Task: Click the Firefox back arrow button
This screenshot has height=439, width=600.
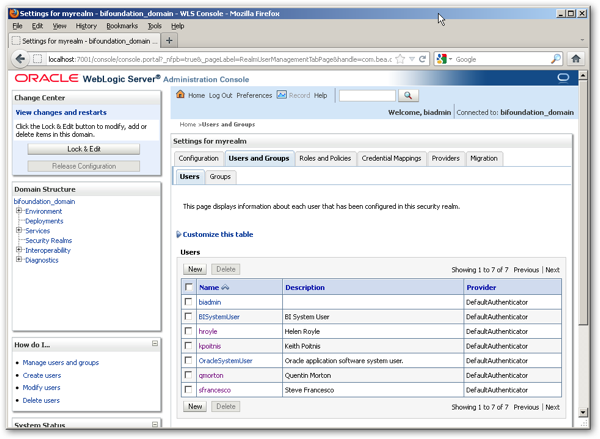Action: (20, 59)
